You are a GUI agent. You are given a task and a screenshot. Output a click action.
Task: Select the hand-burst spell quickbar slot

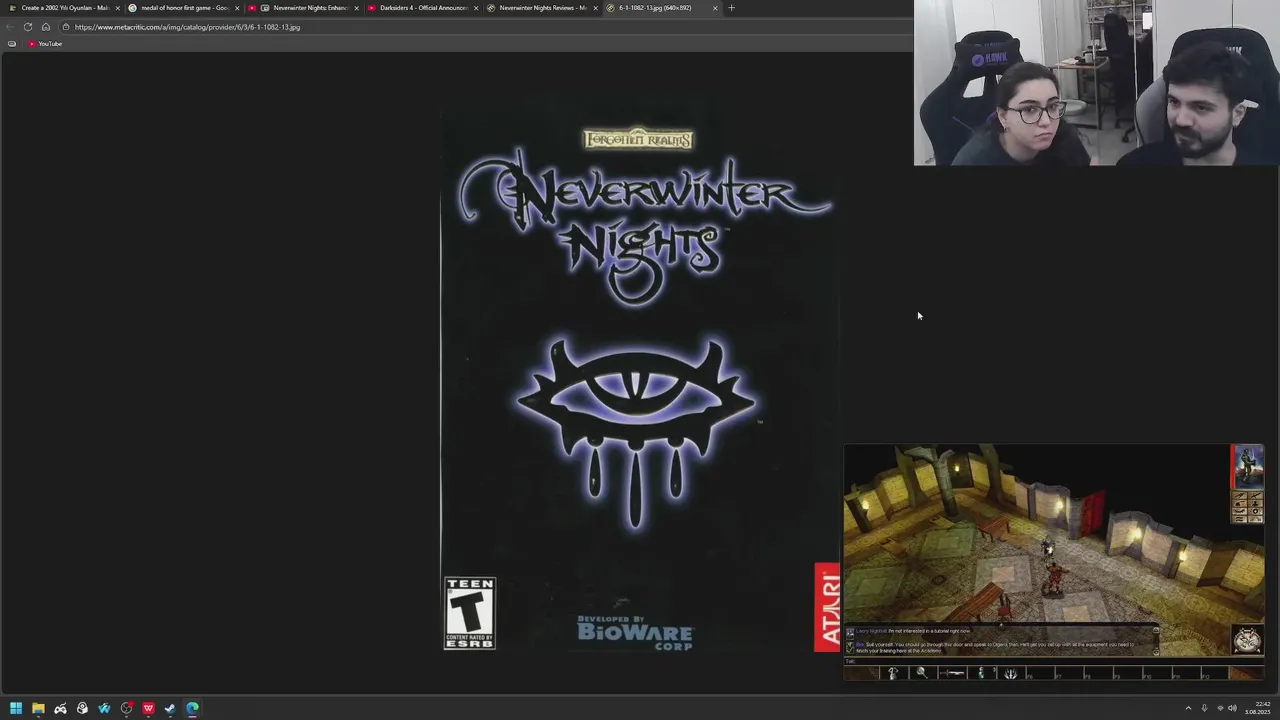pyautogui.click(x=1010, y=674)
